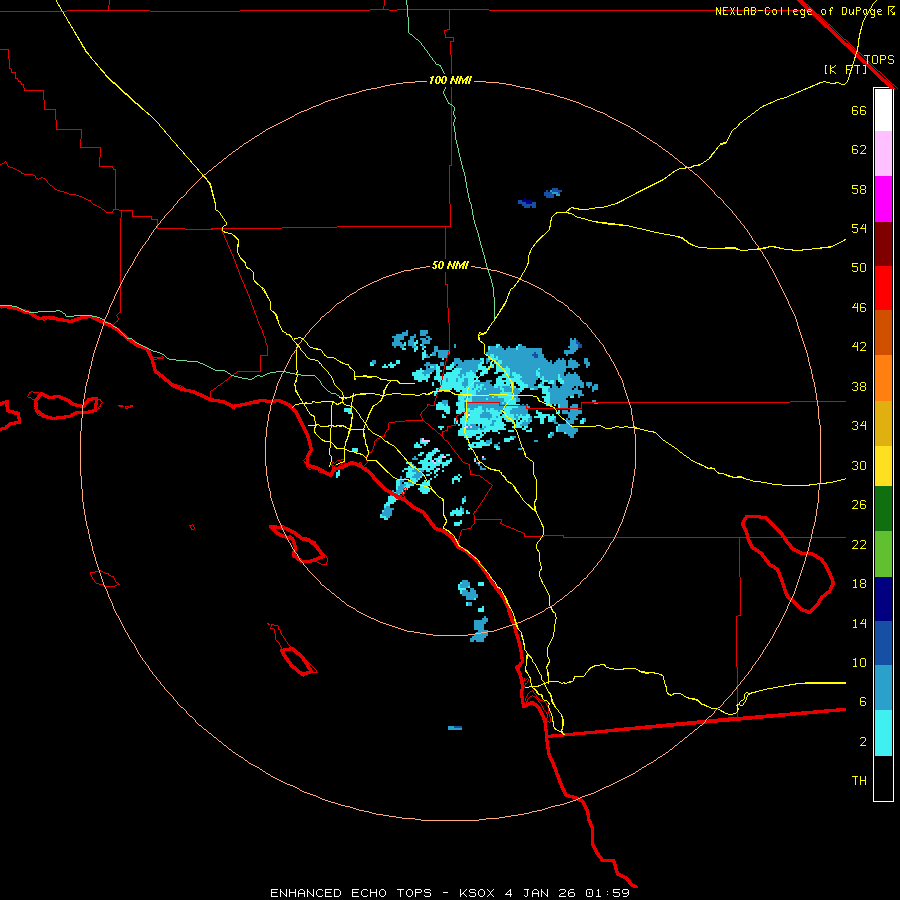The image size is (900, 900).
Task: Click the '4 JAN 26' date text
Action: pos(541,893)
